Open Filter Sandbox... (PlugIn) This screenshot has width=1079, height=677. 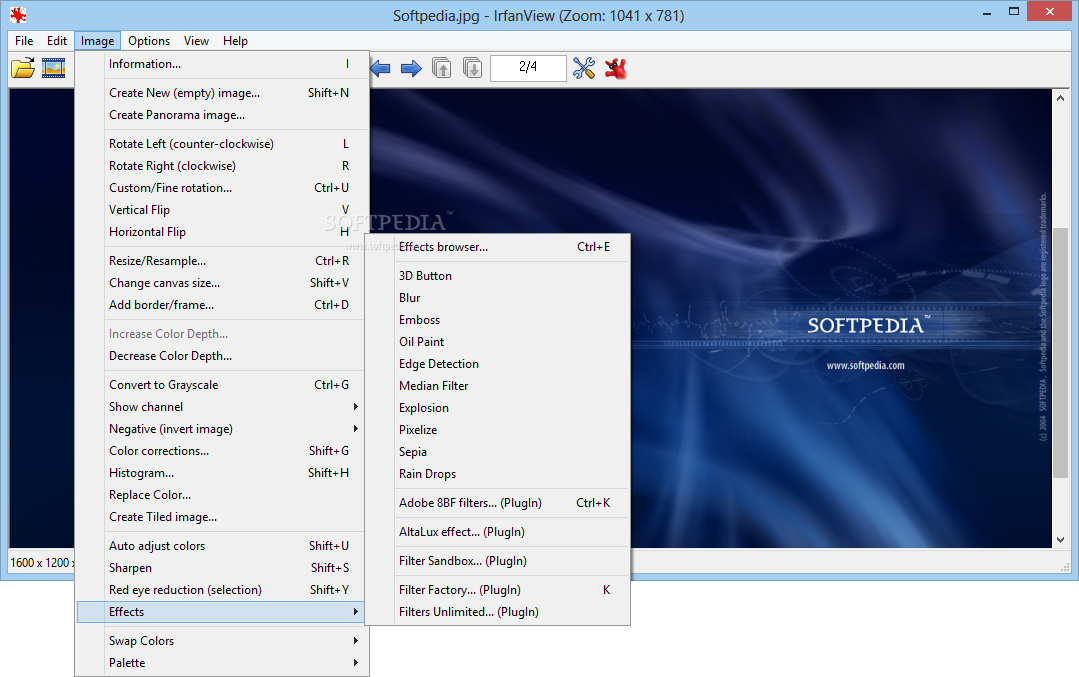[x=497, y=561]
